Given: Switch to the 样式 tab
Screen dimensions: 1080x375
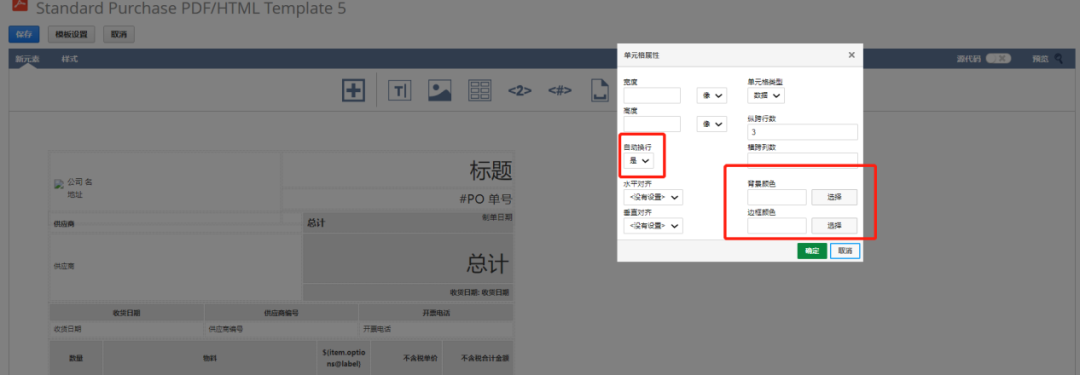Looking at the screenshot, I should (x=70, y=59).
